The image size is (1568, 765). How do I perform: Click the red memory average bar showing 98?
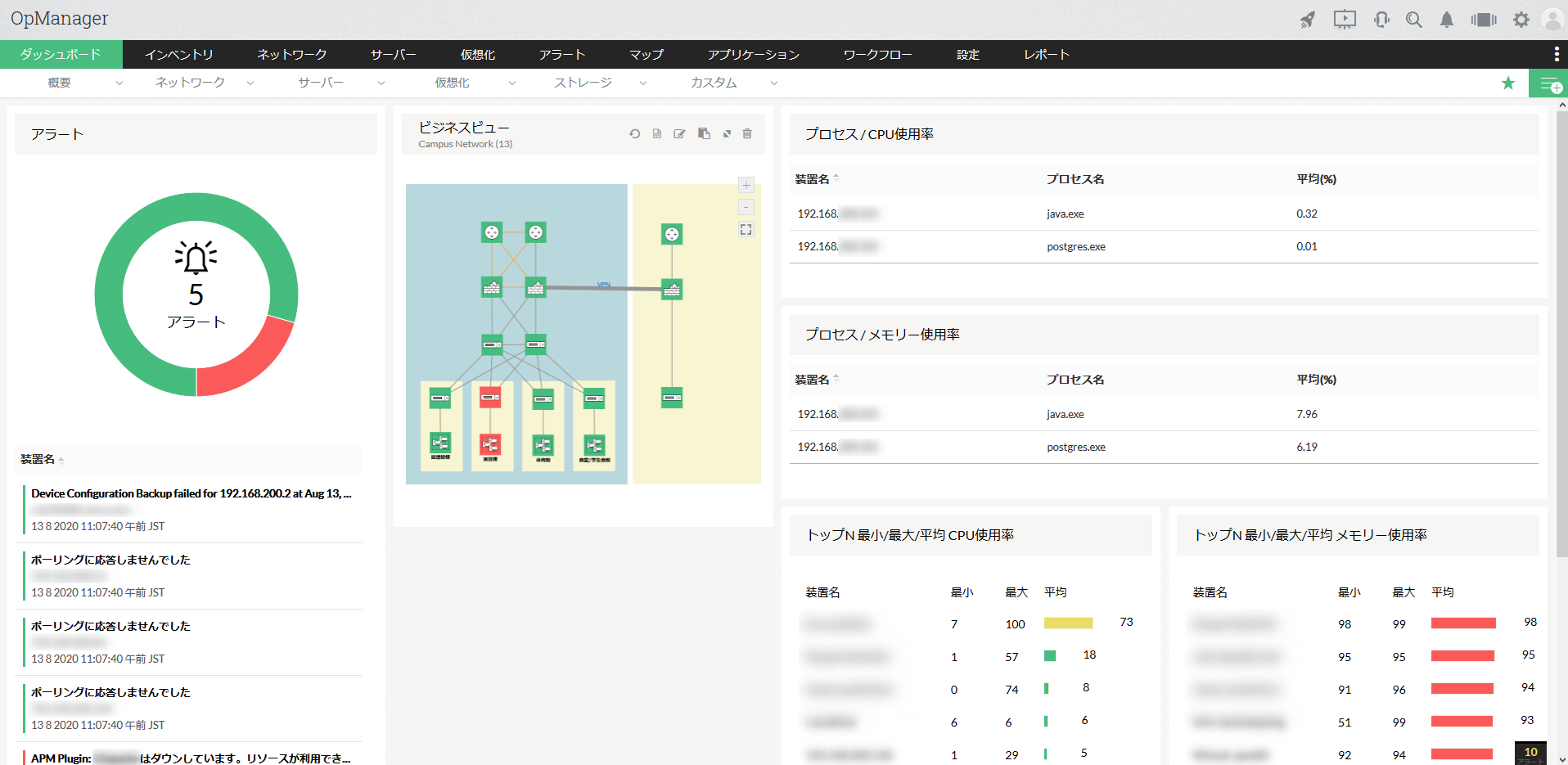tap(1463, 623)
